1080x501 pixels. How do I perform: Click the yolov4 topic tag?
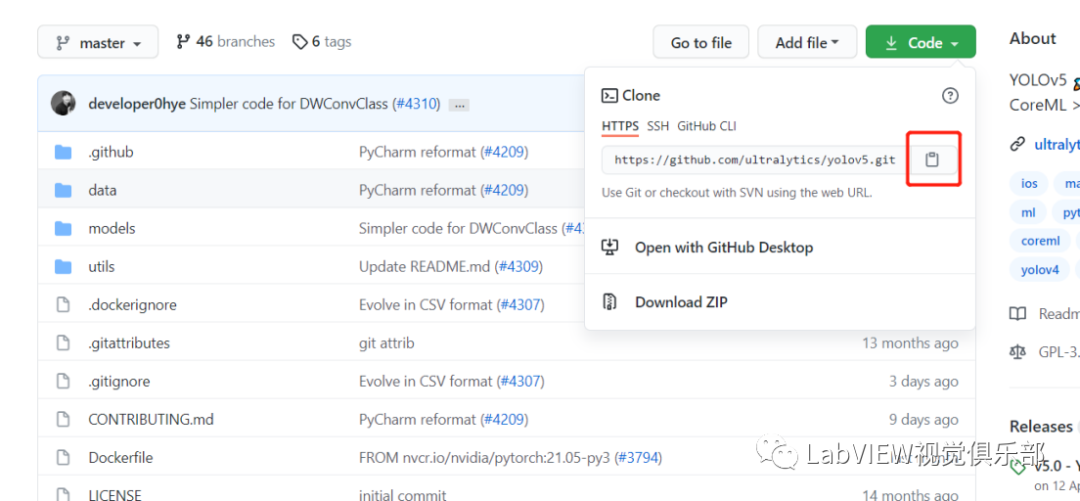[1040, 269]
